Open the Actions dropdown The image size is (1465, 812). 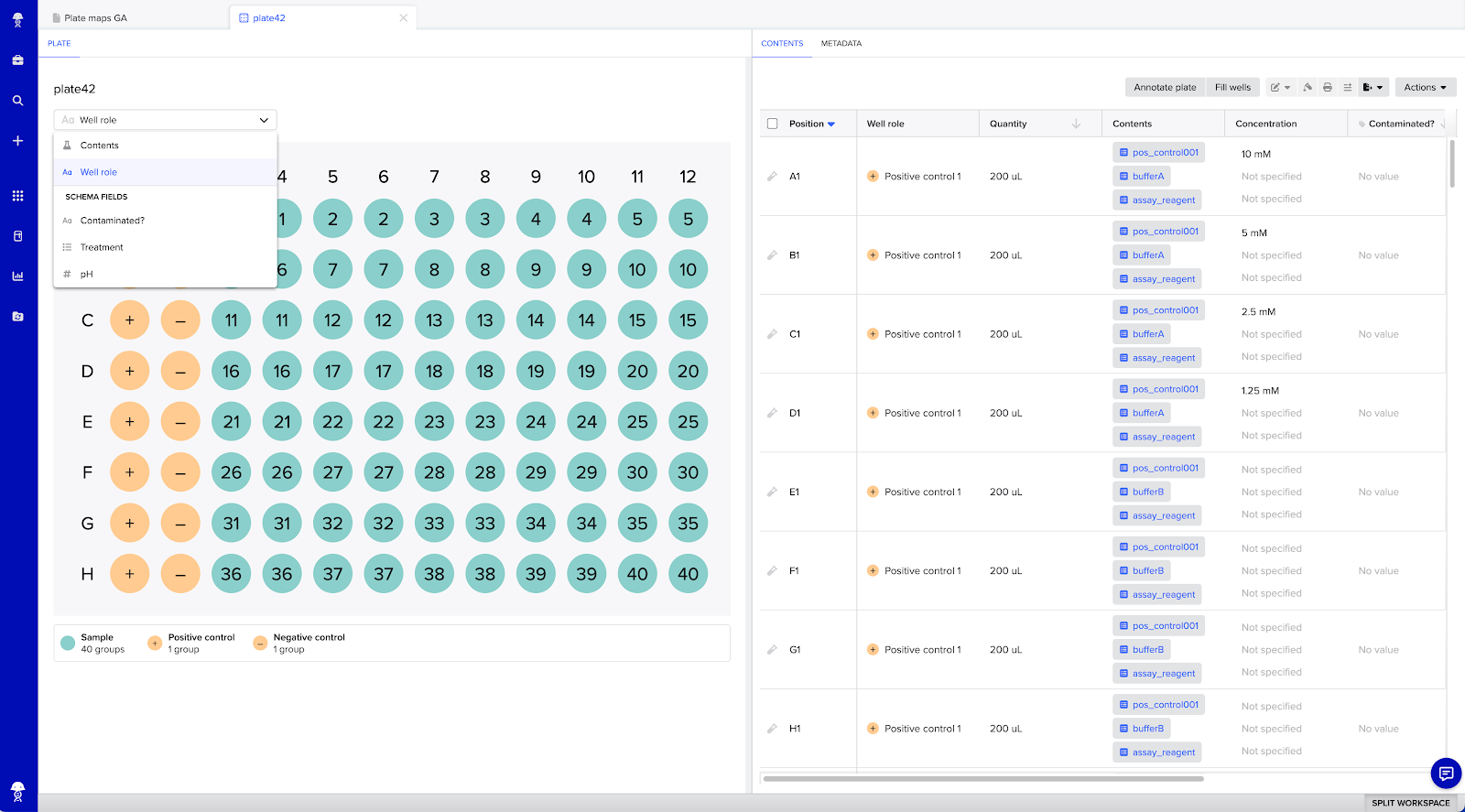point(1426,88)
